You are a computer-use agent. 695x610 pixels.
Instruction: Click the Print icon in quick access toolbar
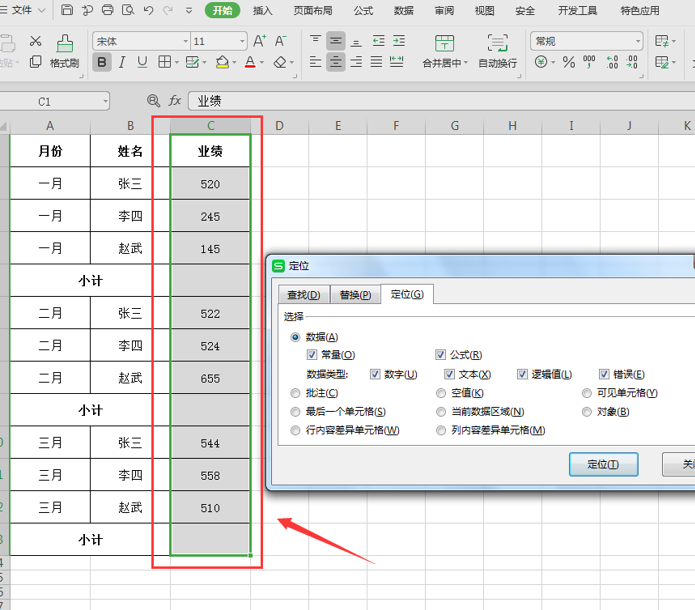(x=108, y=10)
